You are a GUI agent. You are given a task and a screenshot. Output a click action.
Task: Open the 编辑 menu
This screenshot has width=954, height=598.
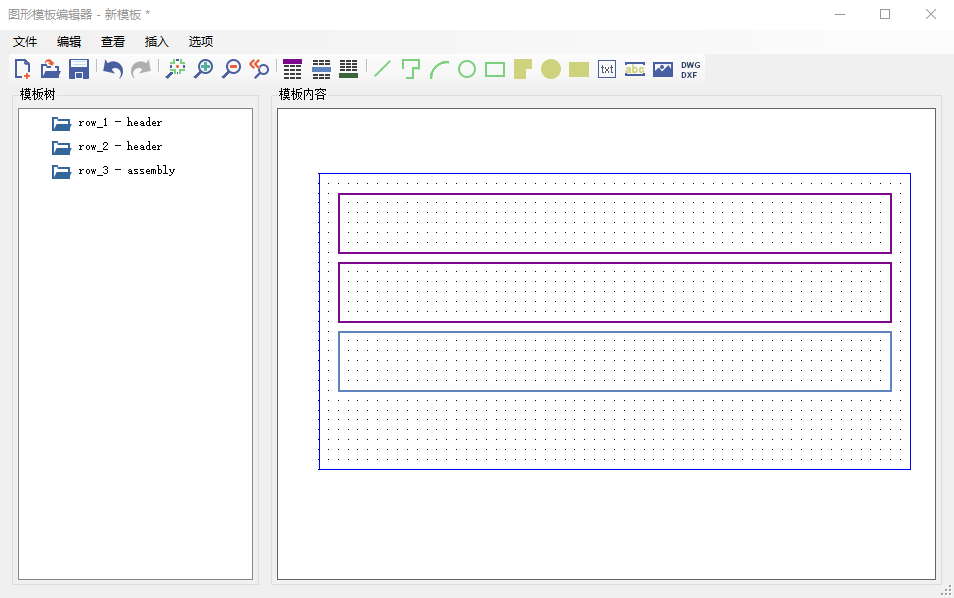click(69, 41)
